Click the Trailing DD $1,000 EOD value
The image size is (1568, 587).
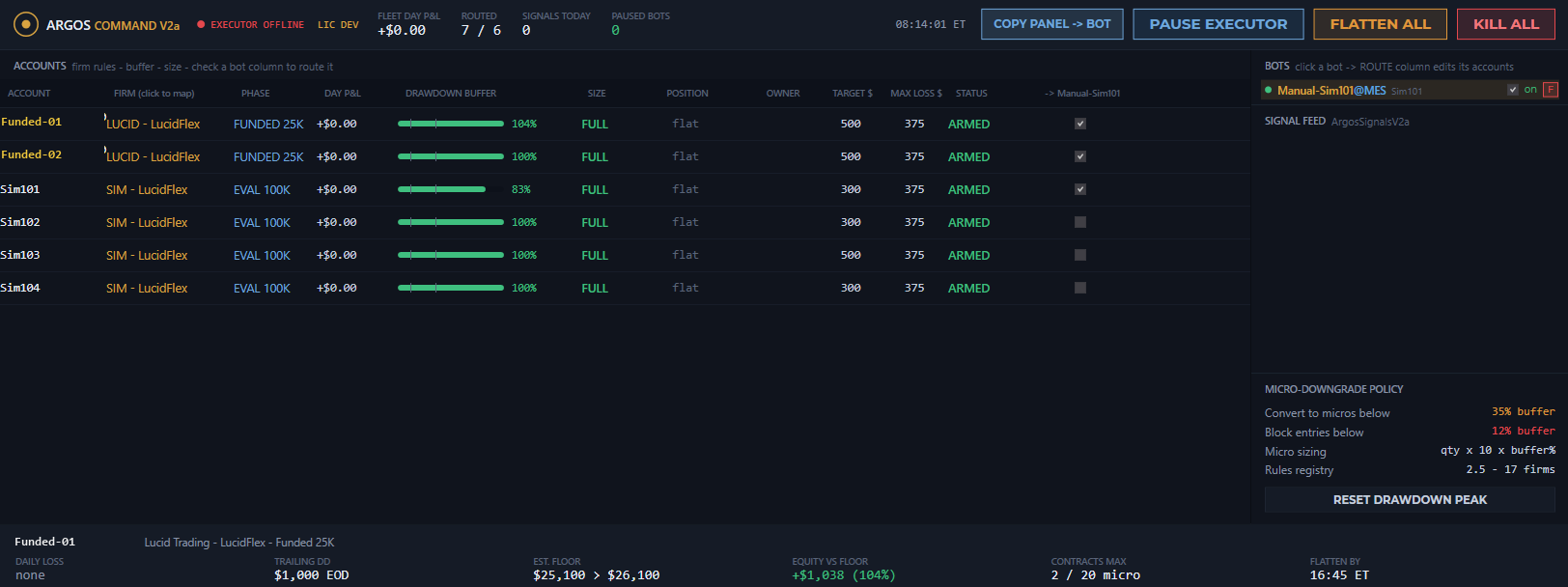(311, 575)
